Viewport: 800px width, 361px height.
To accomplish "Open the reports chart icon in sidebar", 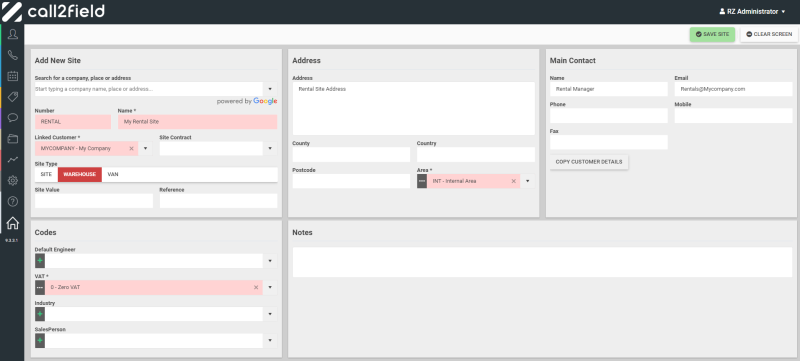I will coord(13,160).
